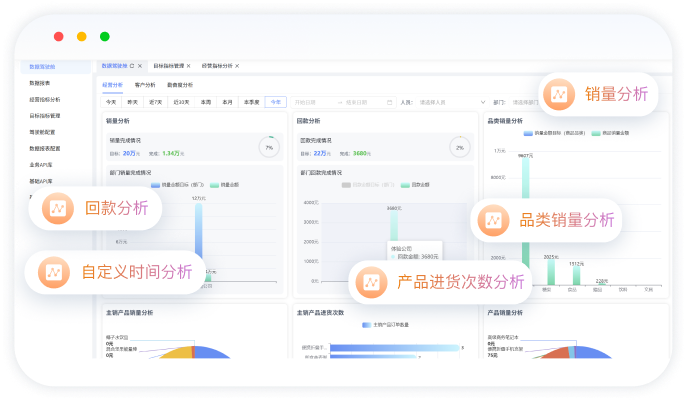This screenshot has height=401, width=687.
Task: Switch to the 客户分析 tab
Action: pyautogui.click(x=144, y=85)
